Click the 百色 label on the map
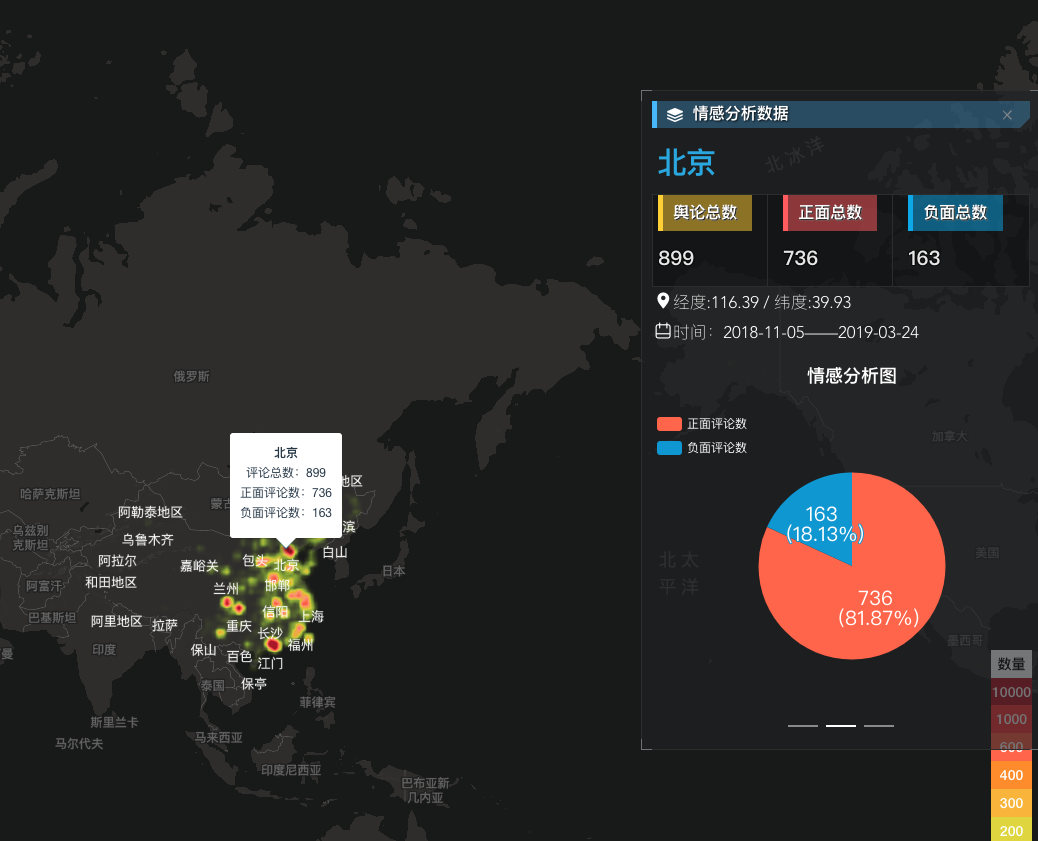The image size is (1038, 841). (239, 656)
